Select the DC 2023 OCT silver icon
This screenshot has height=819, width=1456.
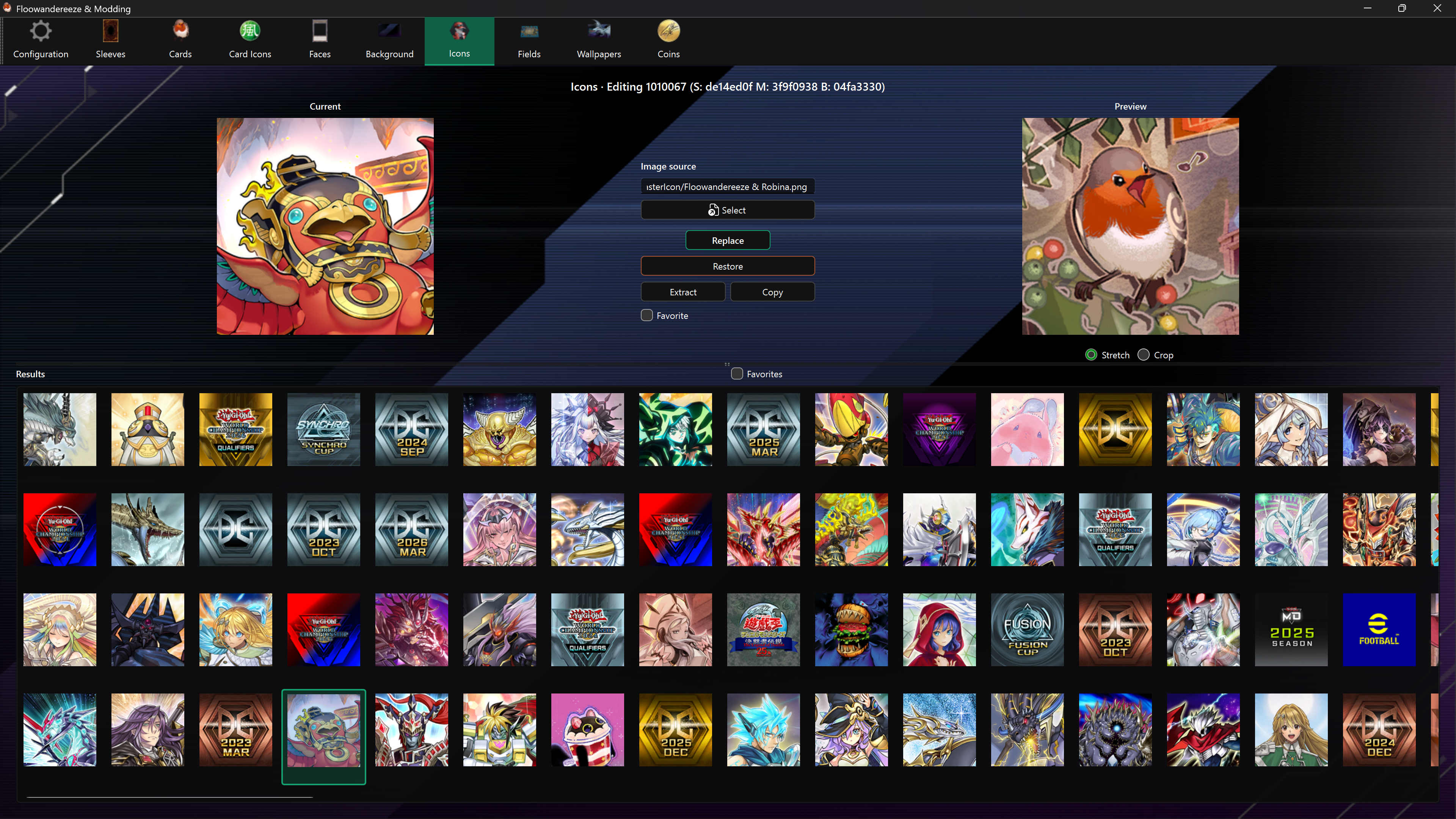coord(324,530)
